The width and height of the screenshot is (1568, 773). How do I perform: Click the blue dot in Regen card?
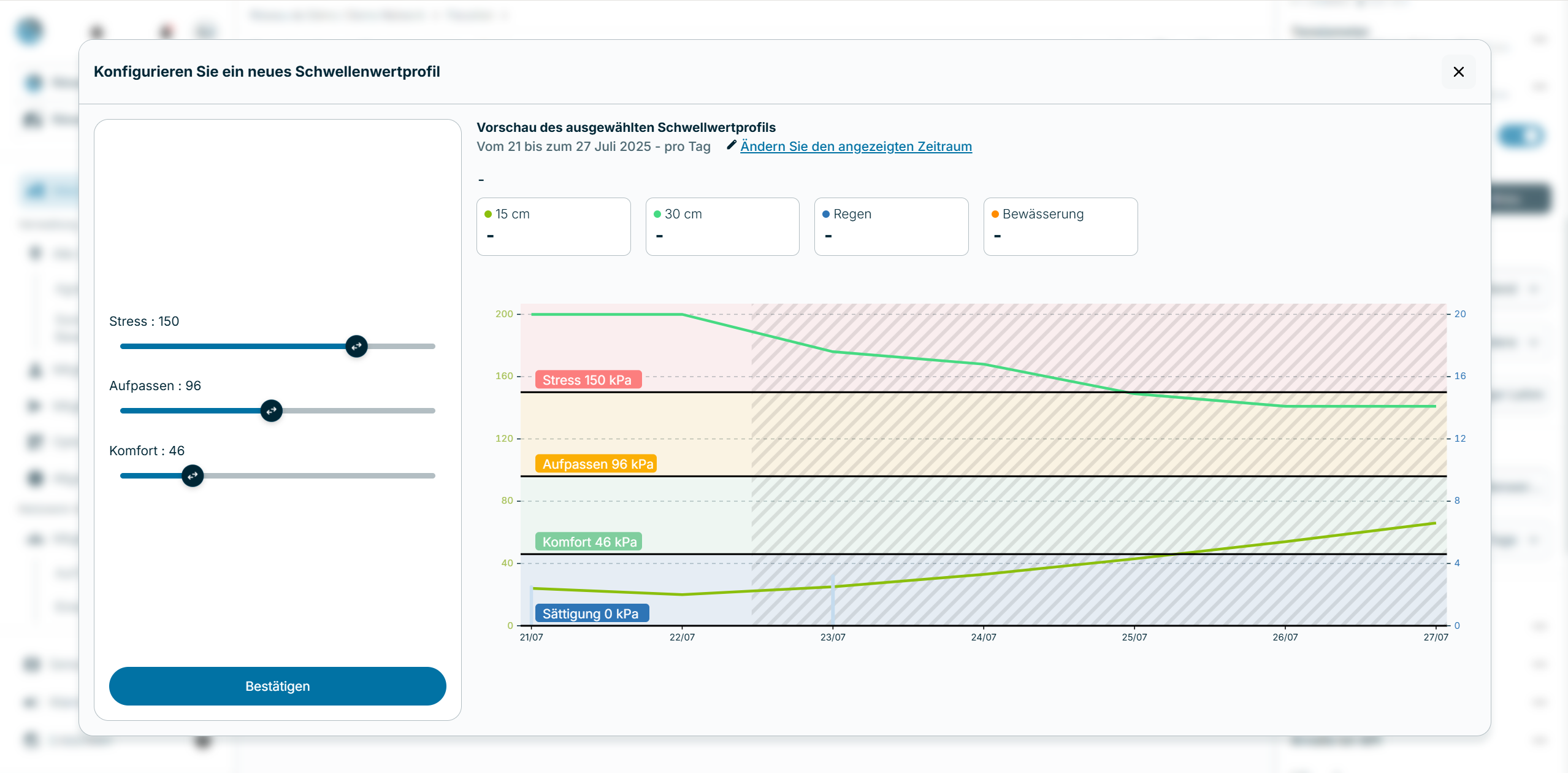pyautogui.click(x=826, y=214)
